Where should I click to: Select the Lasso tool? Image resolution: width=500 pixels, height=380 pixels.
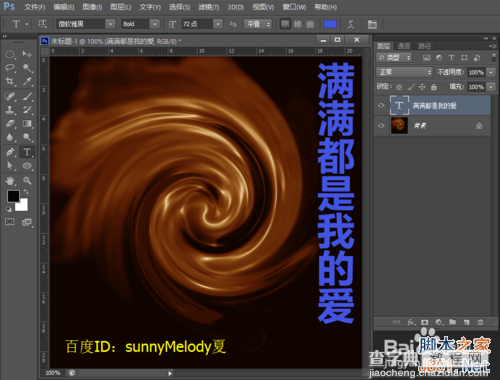pos(10,68)
